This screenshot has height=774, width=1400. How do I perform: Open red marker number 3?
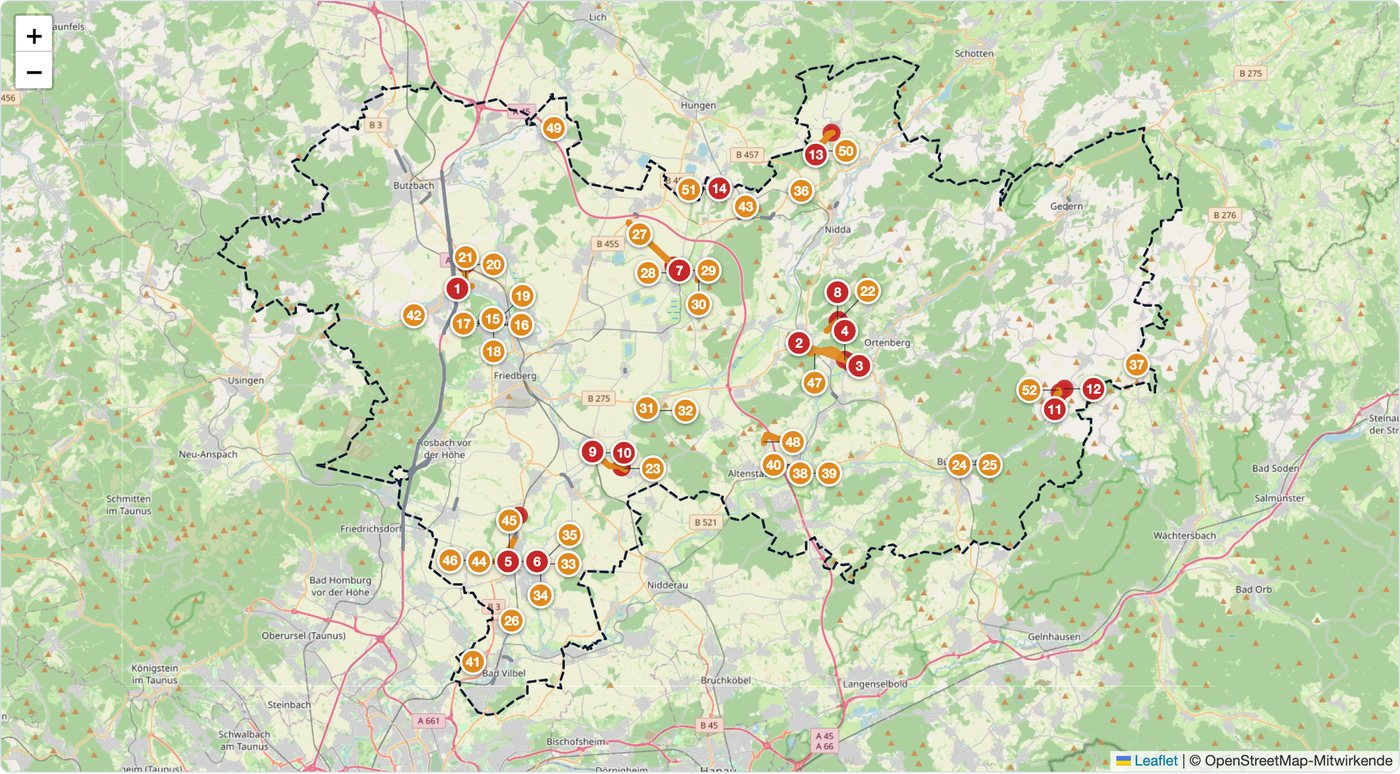858,366
